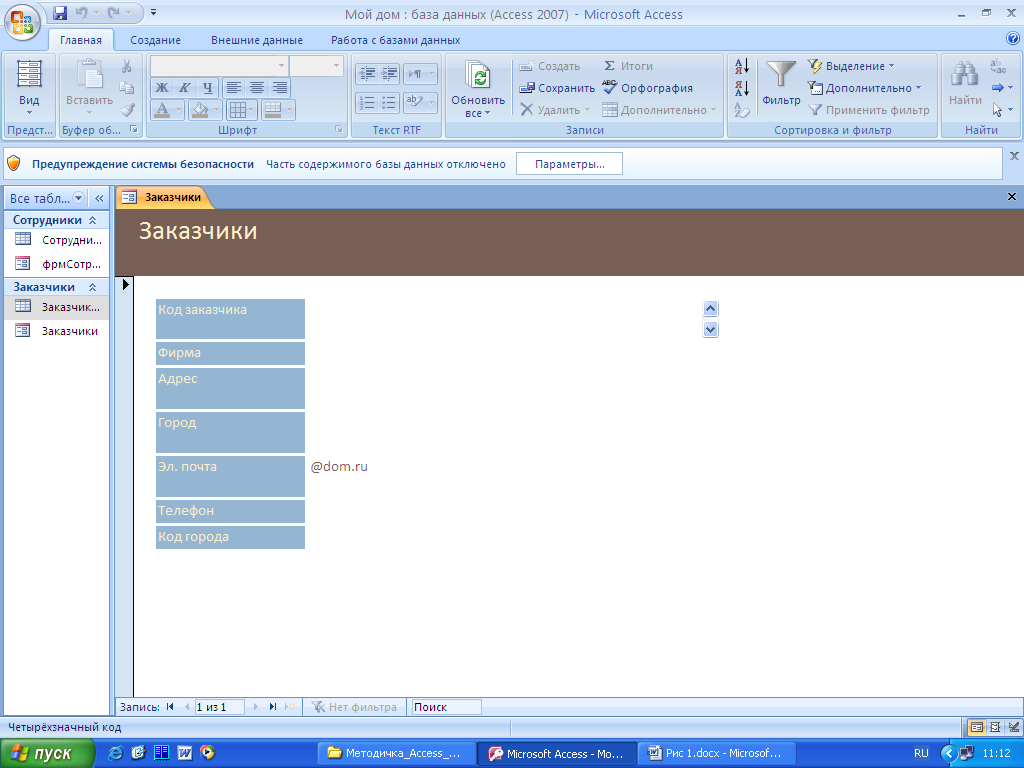Select Заказчики form in navigation pane
Viewport: 1024px width, 768px height.
click(x=57, y=330)
